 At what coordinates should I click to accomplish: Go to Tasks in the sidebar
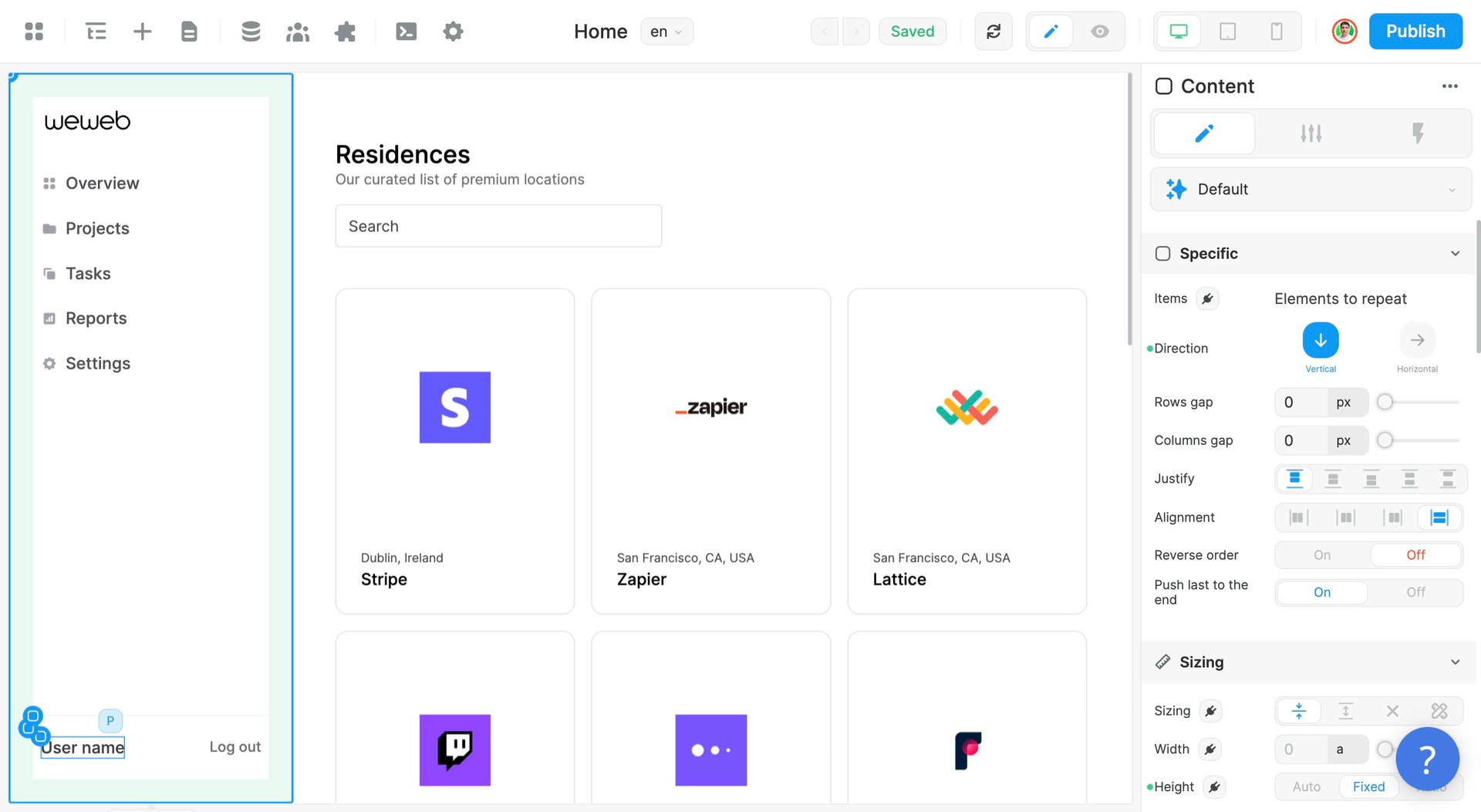pos(77,274)
